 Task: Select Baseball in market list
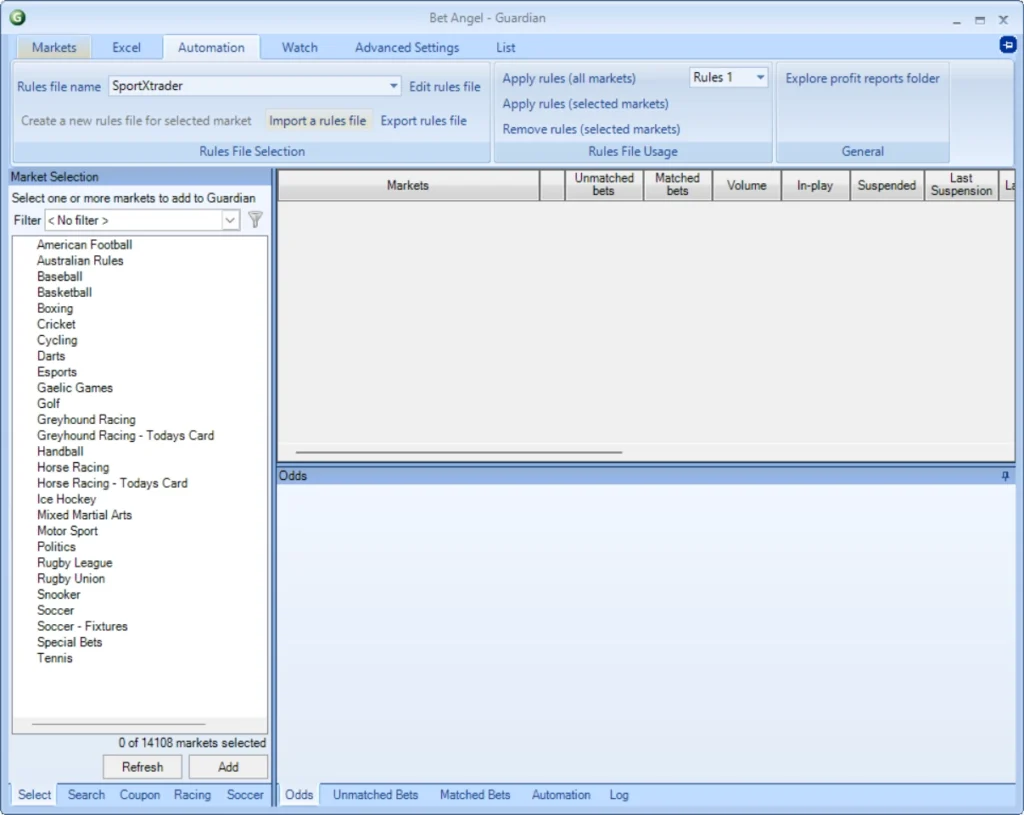(x=59, y=276)
